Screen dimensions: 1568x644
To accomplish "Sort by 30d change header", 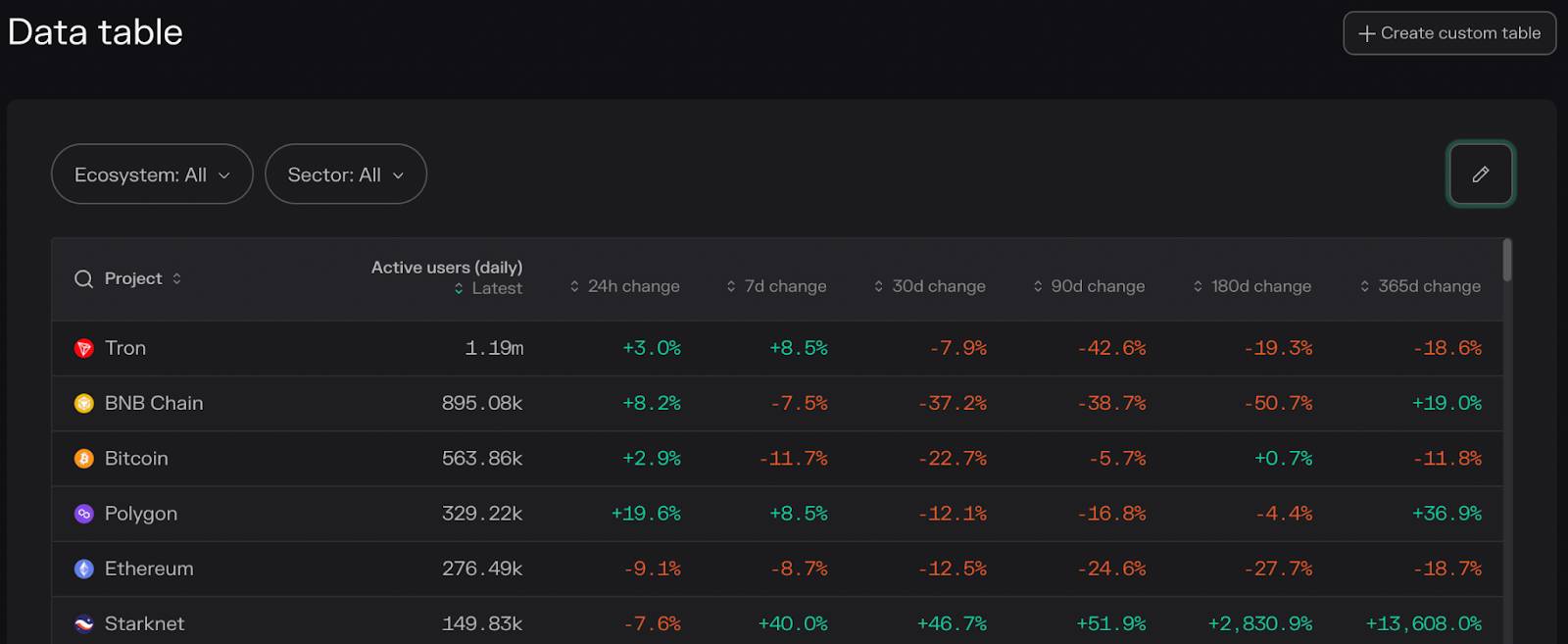I will coord(939,286).
